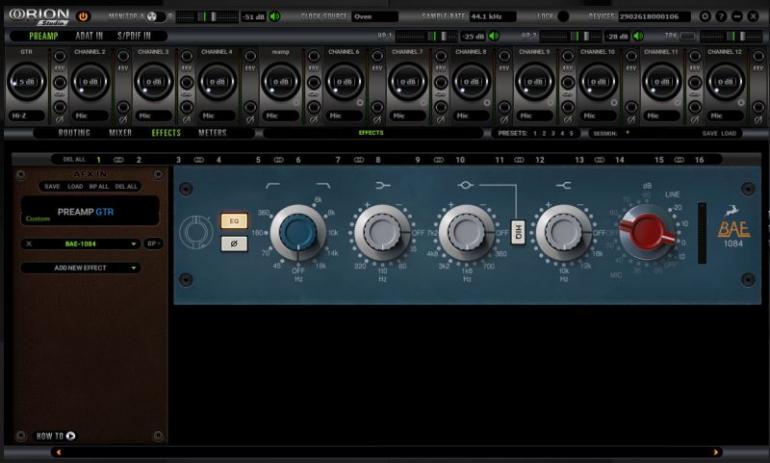Image resolution: width=770 pixels, height=463 pixels.
Task: Click the 48V button right of GTR
Action: click(59, 56)
